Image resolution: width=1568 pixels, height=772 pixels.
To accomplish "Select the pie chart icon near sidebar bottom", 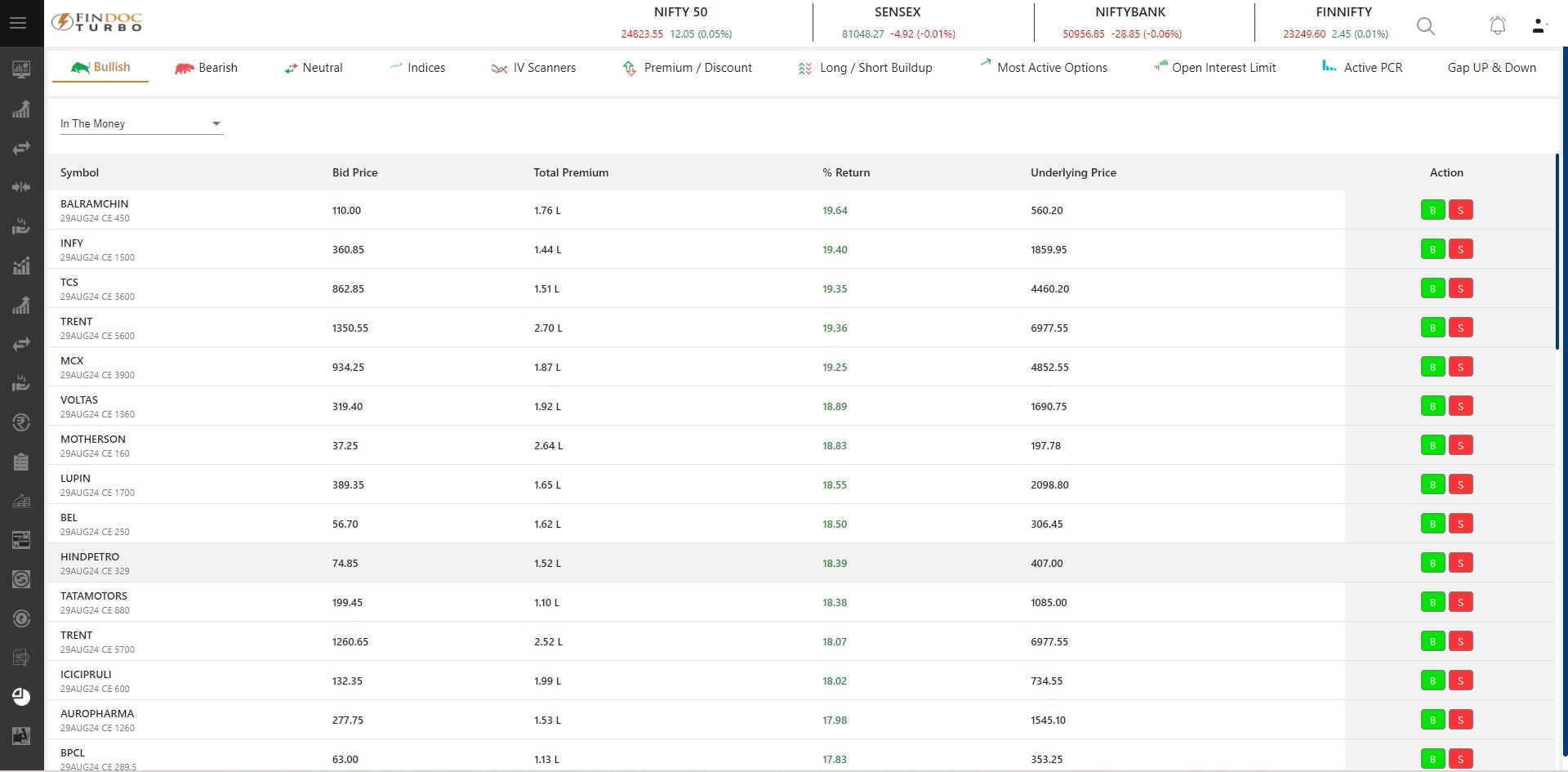I will tap(21, 697).
